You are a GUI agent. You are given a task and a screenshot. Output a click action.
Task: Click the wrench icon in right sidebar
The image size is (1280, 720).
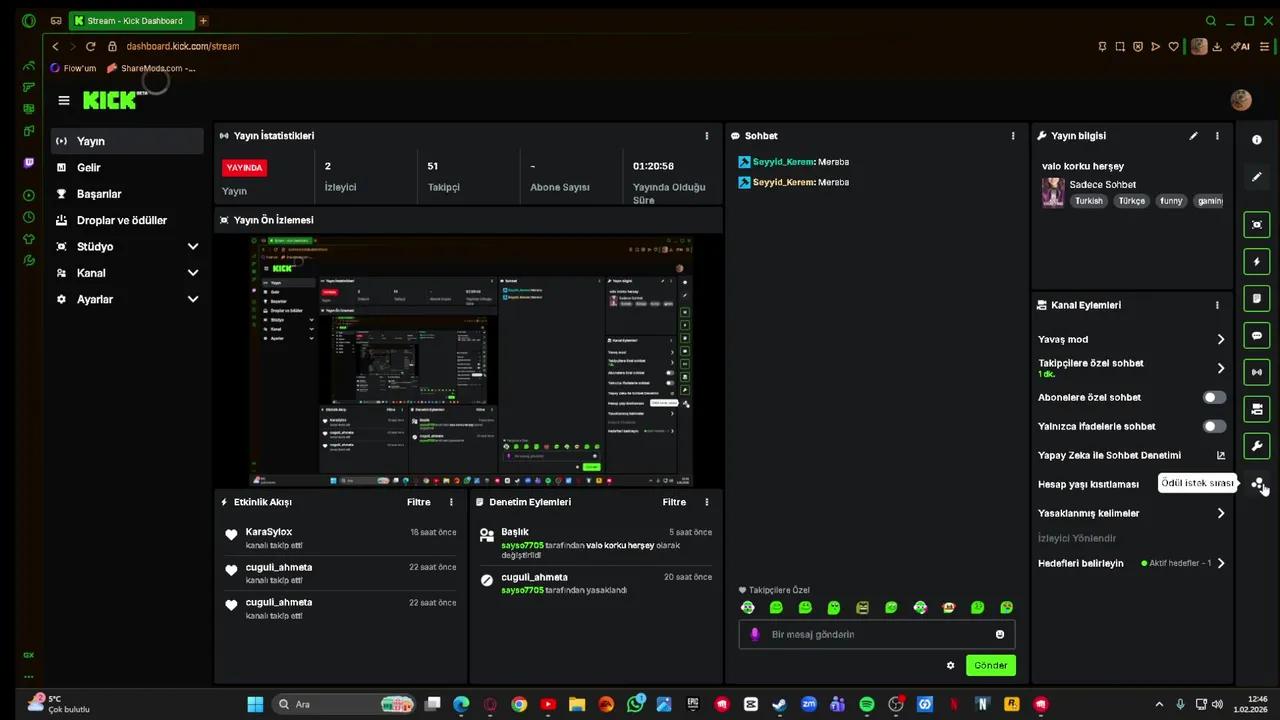pos(1257,446)
